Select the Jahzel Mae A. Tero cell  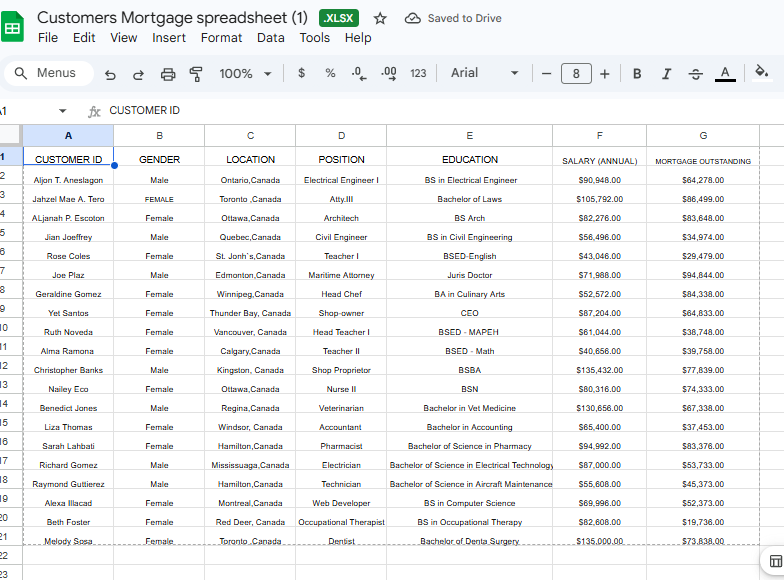tap(68, 194)
